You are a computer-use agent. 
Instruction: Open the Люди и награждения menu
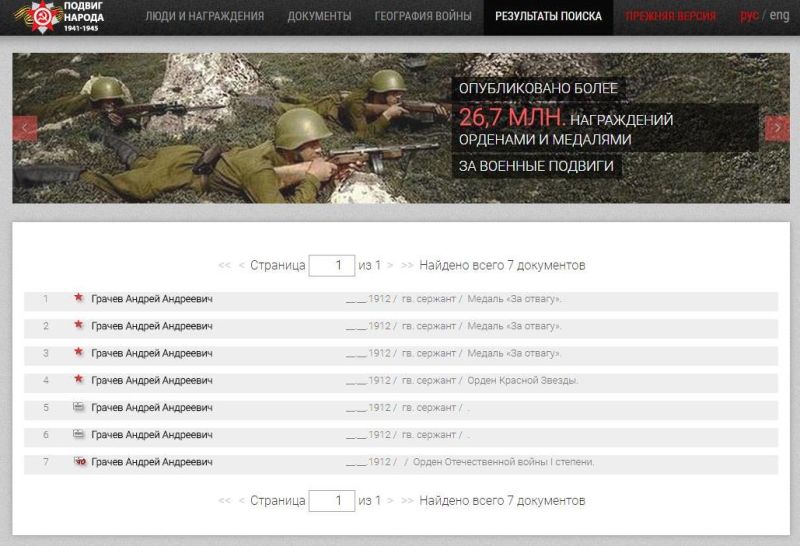(x=205, y=16)
